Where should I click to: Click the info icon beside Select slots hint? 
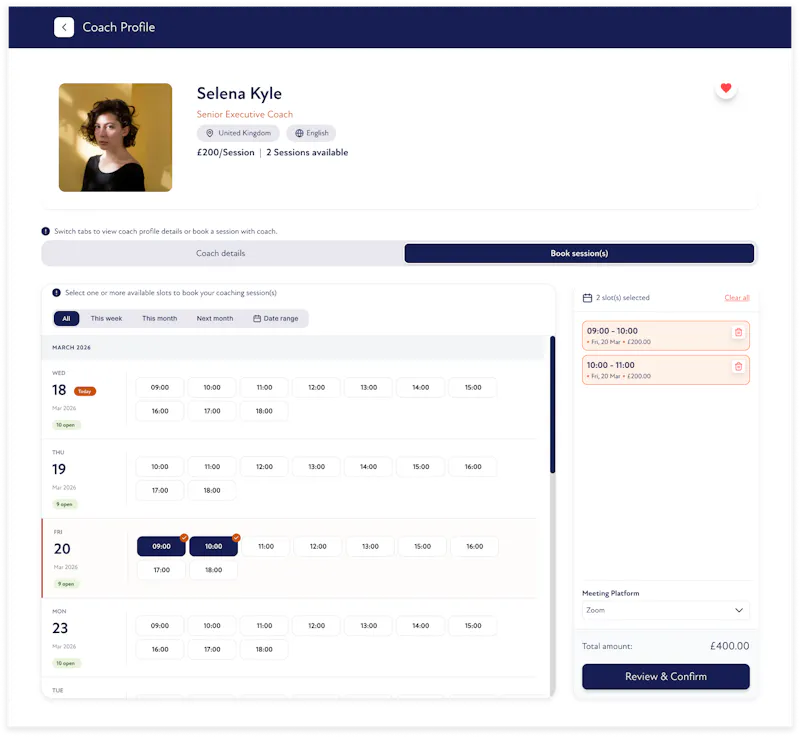tap(57, 293)
